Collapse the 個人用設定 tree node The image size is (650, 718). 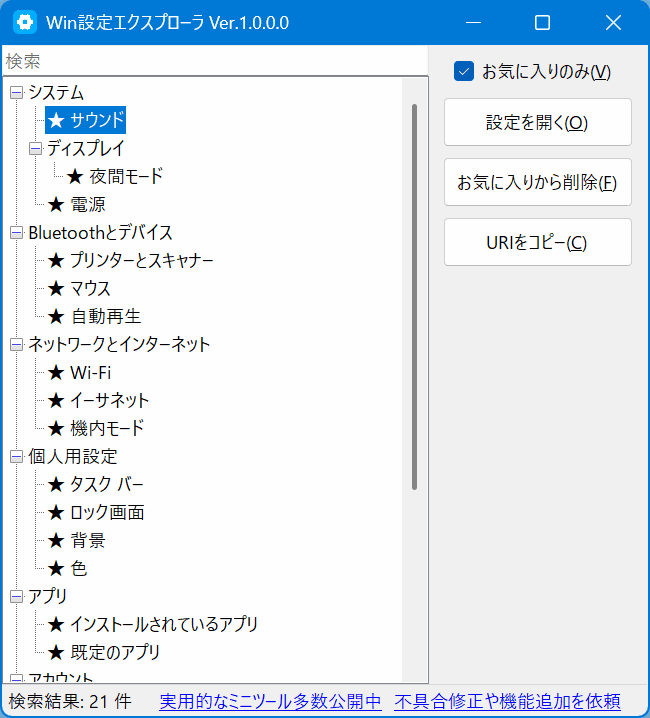(x=16, y=457)
